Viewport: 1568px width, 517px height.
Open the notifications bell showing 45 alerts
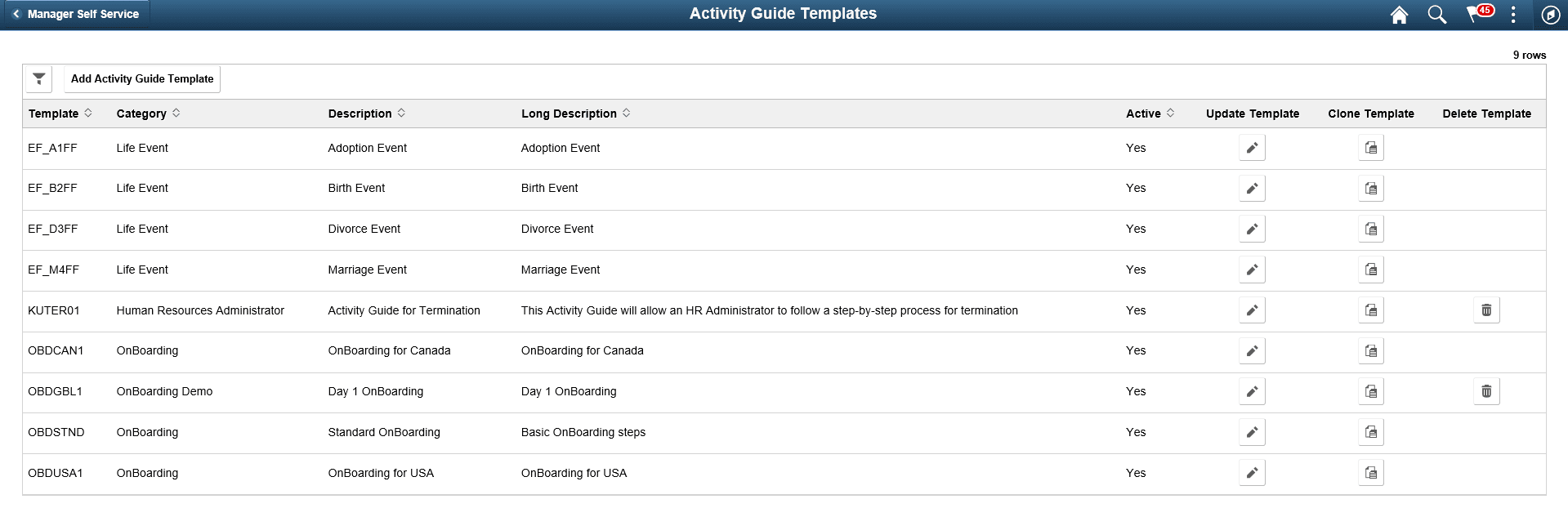1476,14
